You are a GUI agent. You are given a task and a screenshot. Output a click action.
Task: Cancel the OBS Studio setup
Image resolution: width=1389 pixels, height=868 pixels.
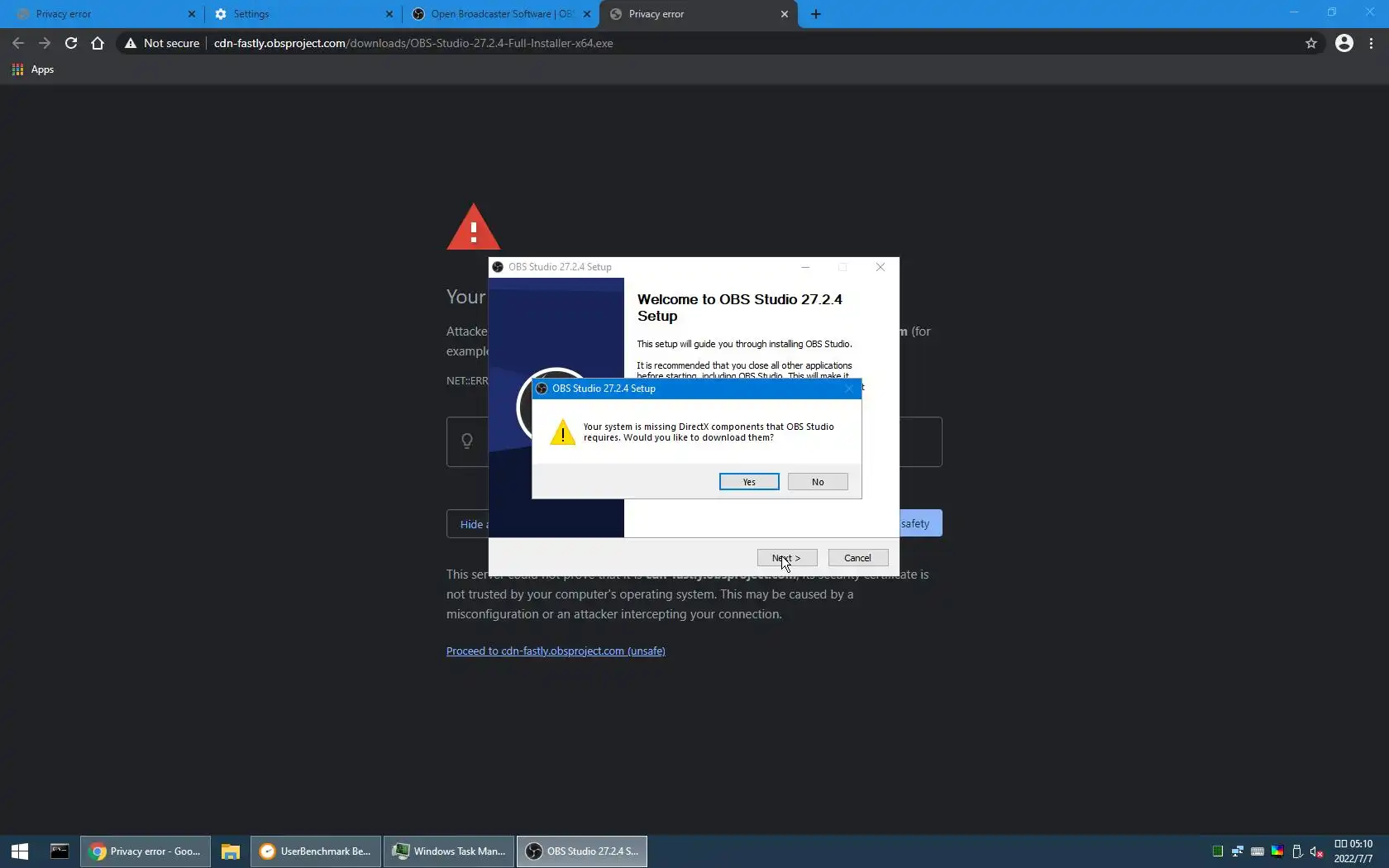click(858, 558)
